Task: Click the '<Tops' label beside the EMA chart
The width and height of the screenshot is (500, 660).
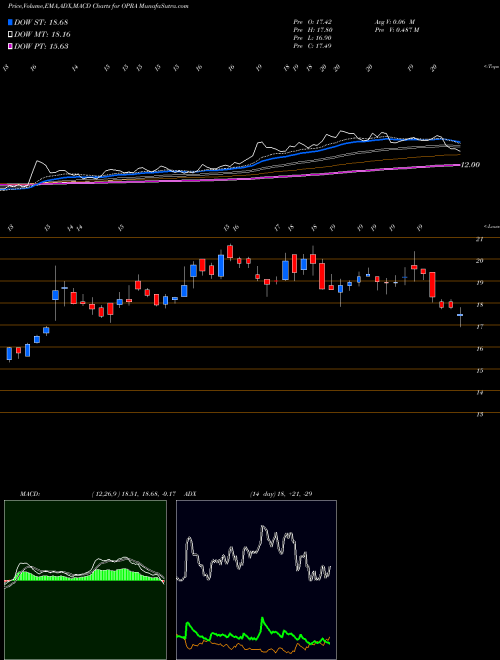Action: pyautogui.click(x=491, y=67)
